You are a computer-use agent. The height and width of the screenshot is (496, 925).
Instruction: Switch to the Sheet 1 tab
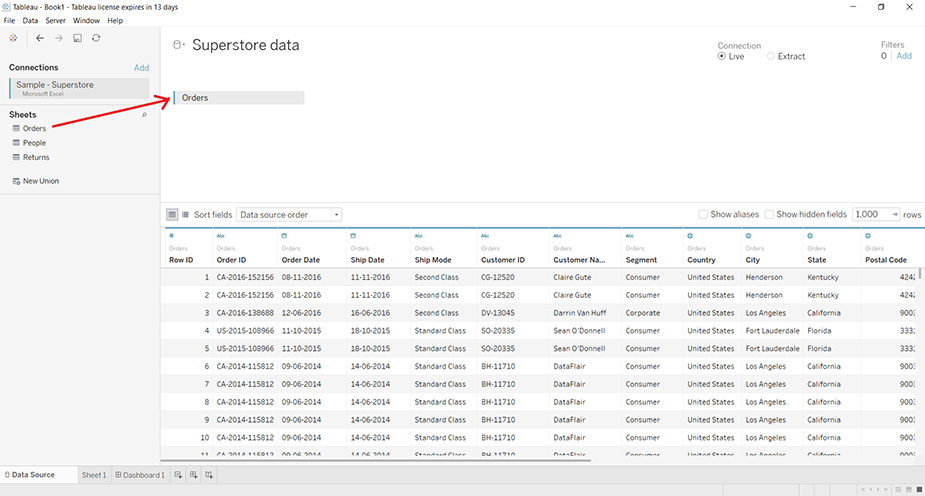[x=94, y=475]
